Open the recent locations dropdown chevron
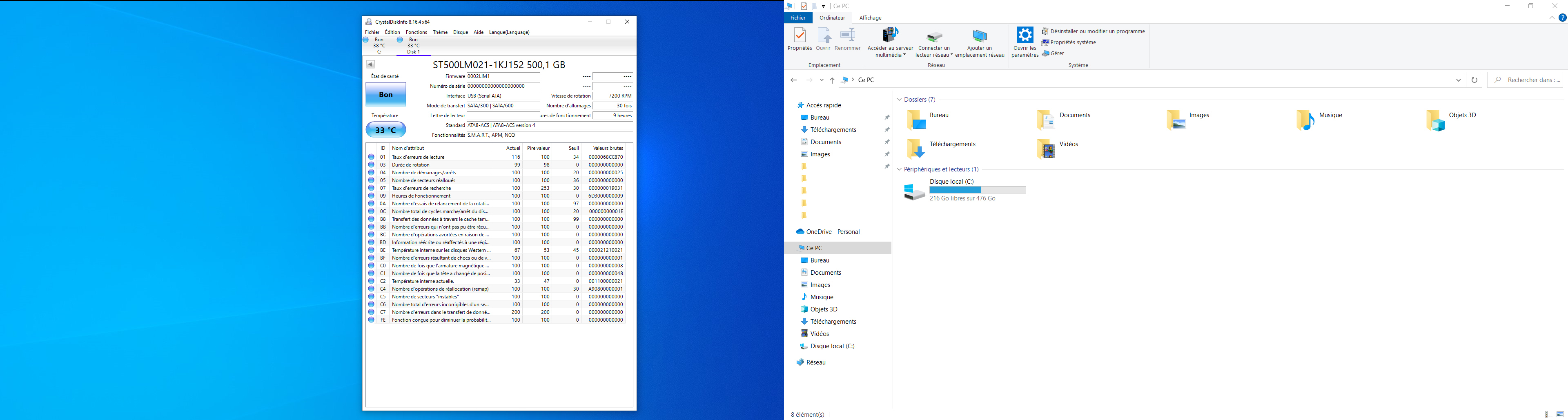This screenshot has height=420, width=1568. pyautogui.click(x=822, y=80)
